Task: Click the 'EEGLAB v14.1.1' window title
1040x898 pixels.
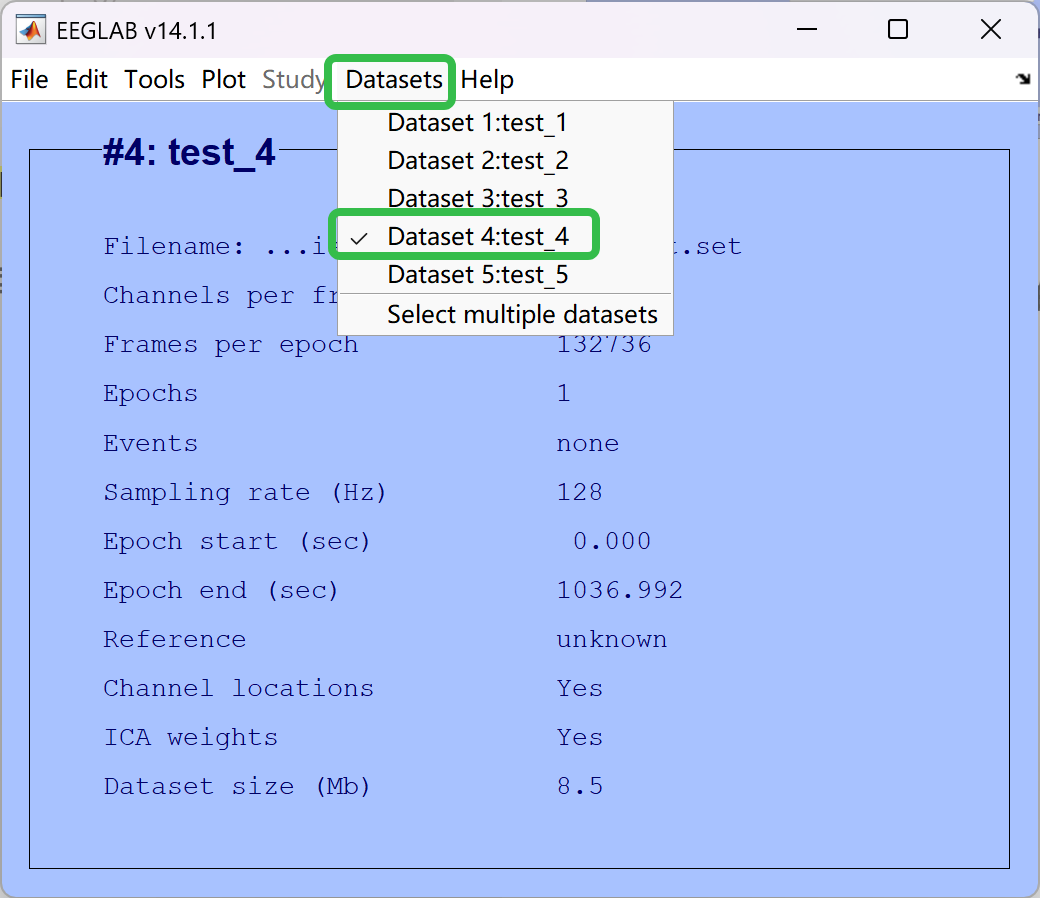Action: coord(137,31)
